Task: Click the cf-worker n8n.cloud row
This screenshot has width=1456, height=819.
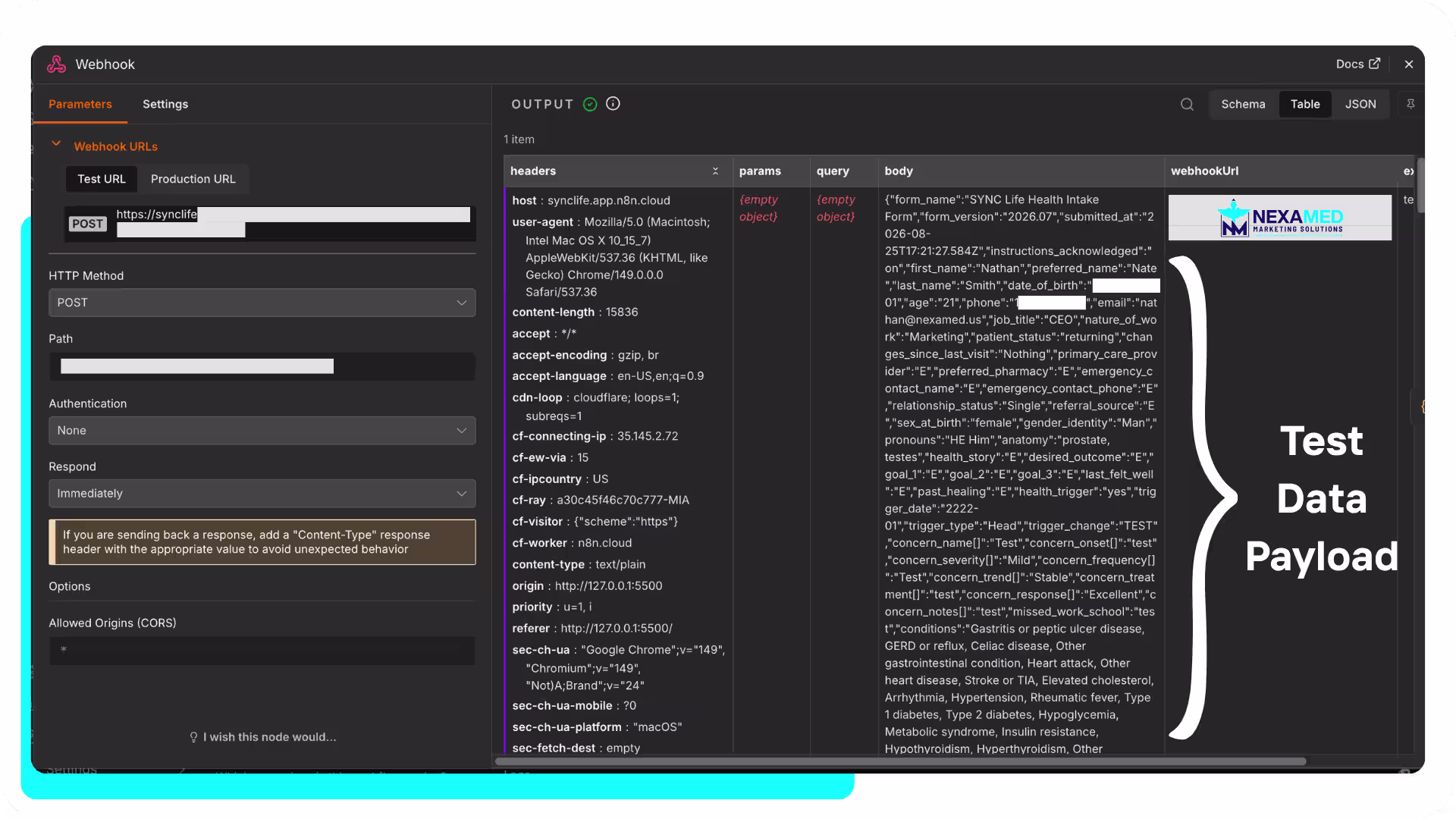Action: click(572, 544)
